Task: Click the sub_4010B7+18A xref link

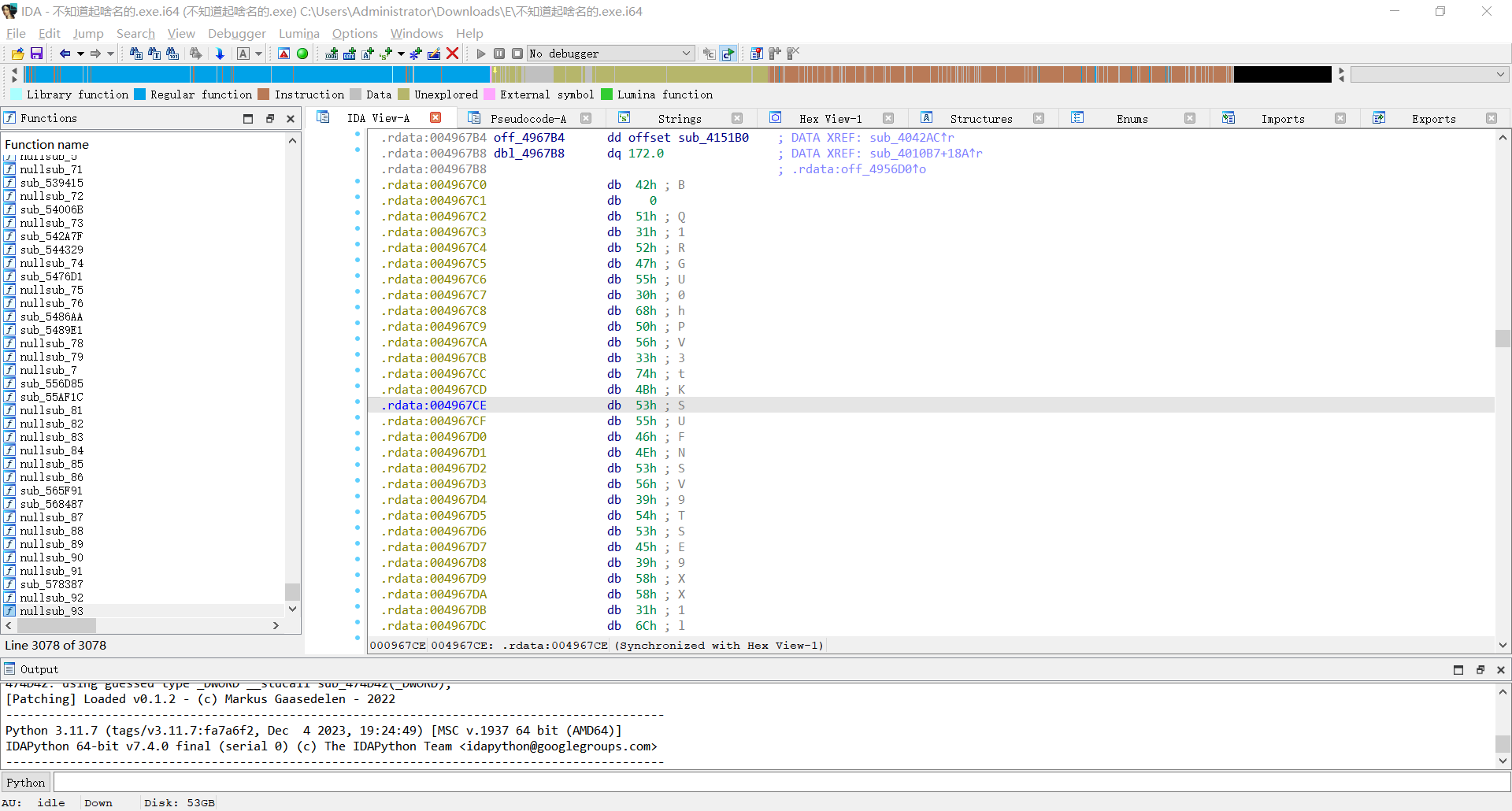Action: tap(925, 153)
